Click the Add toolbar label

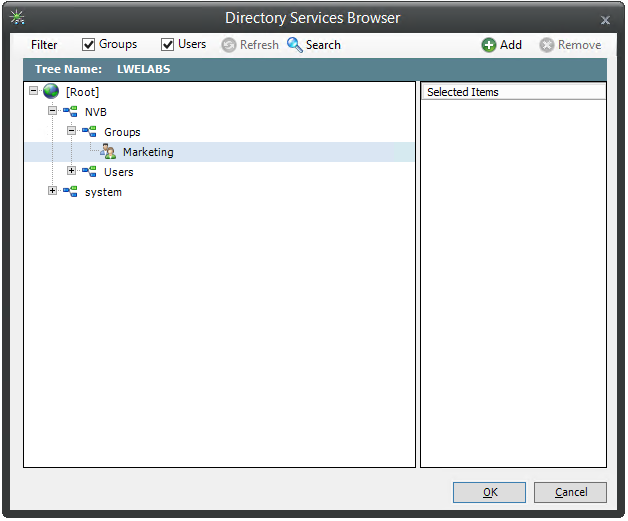pyautogui.click(x=511, y=45)
